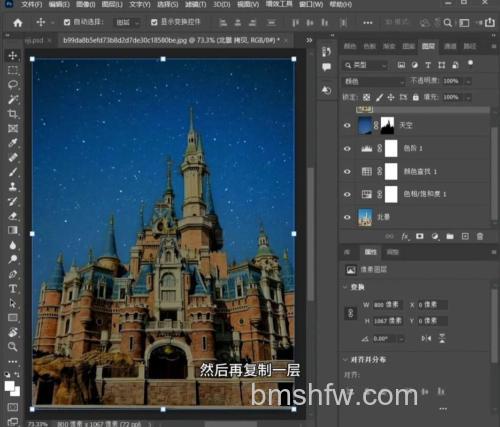Select the Move tool in the toolbox
Screen dimensions: 500x427
pyautogui.click(x=13, y=55)
